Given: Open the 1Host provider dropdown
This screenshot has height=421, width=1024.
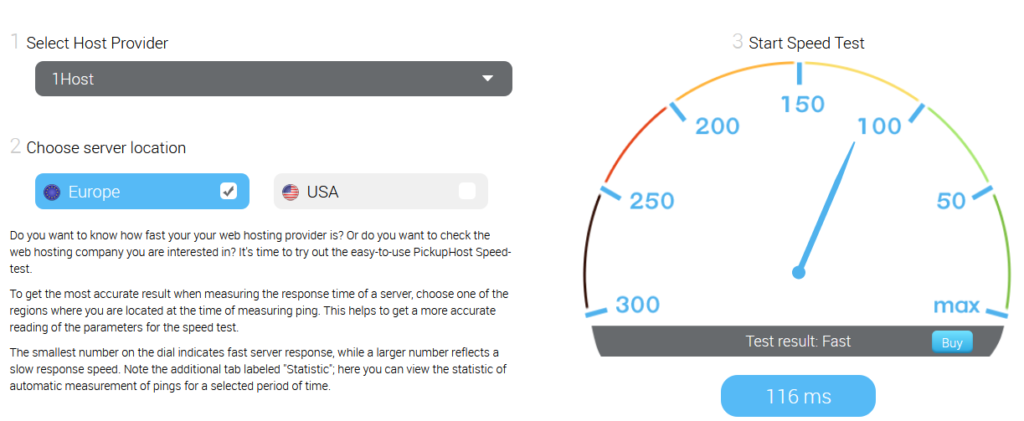Looking at the screenshot, I should (272, 79).
